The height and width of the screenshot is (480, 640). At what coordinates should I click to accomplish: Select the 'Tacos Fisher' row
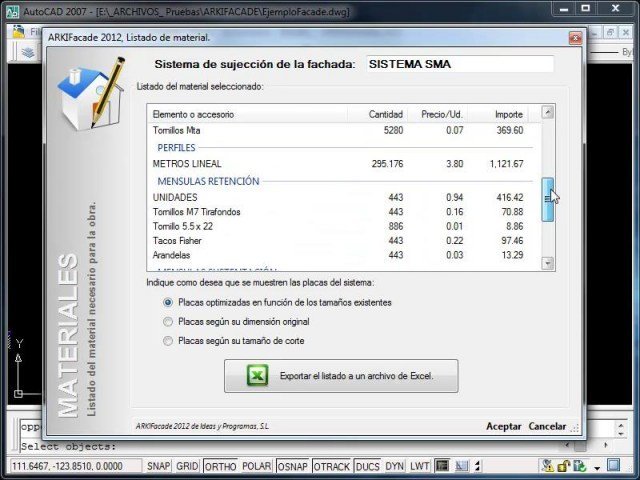338,241
